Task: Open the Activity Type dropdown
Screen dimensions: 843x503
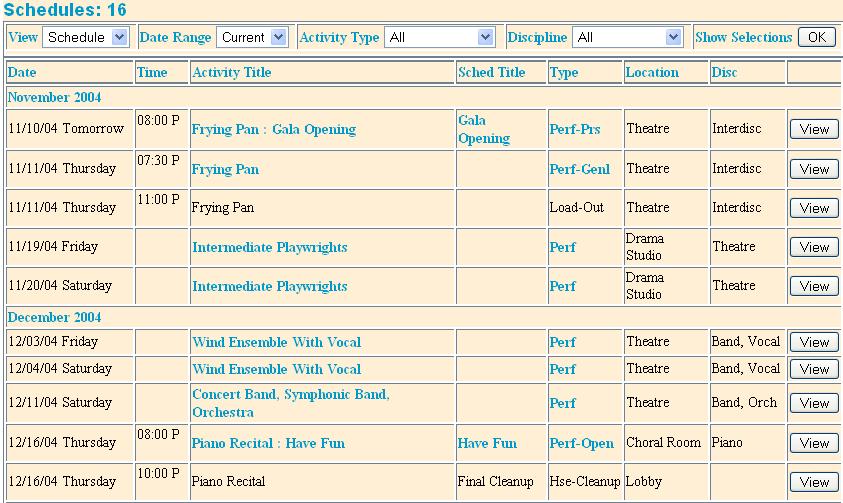Action: [440, 38]
